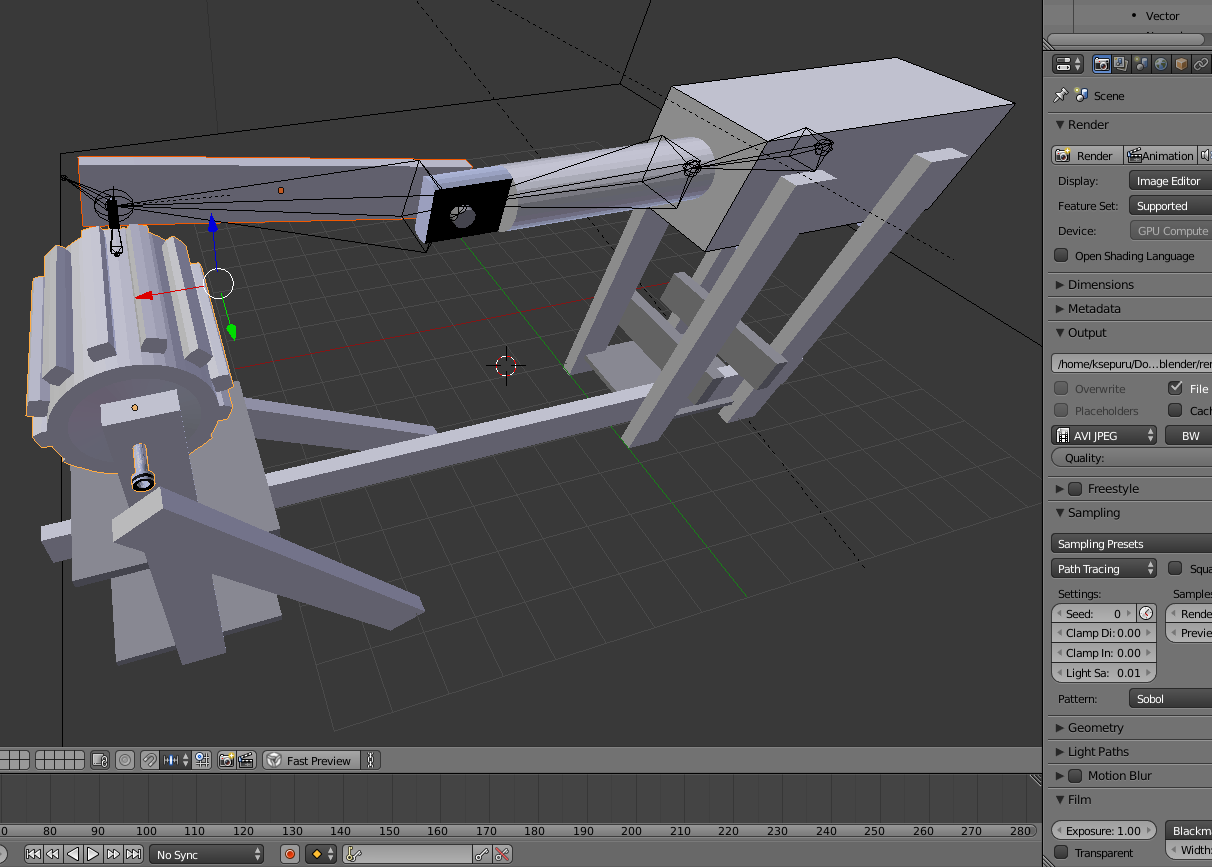Image resolution: width=1212 pixels, height=867 pixels.
Task: Open Object Constraints properties chain-link icon
Action: click(1199, 63)
